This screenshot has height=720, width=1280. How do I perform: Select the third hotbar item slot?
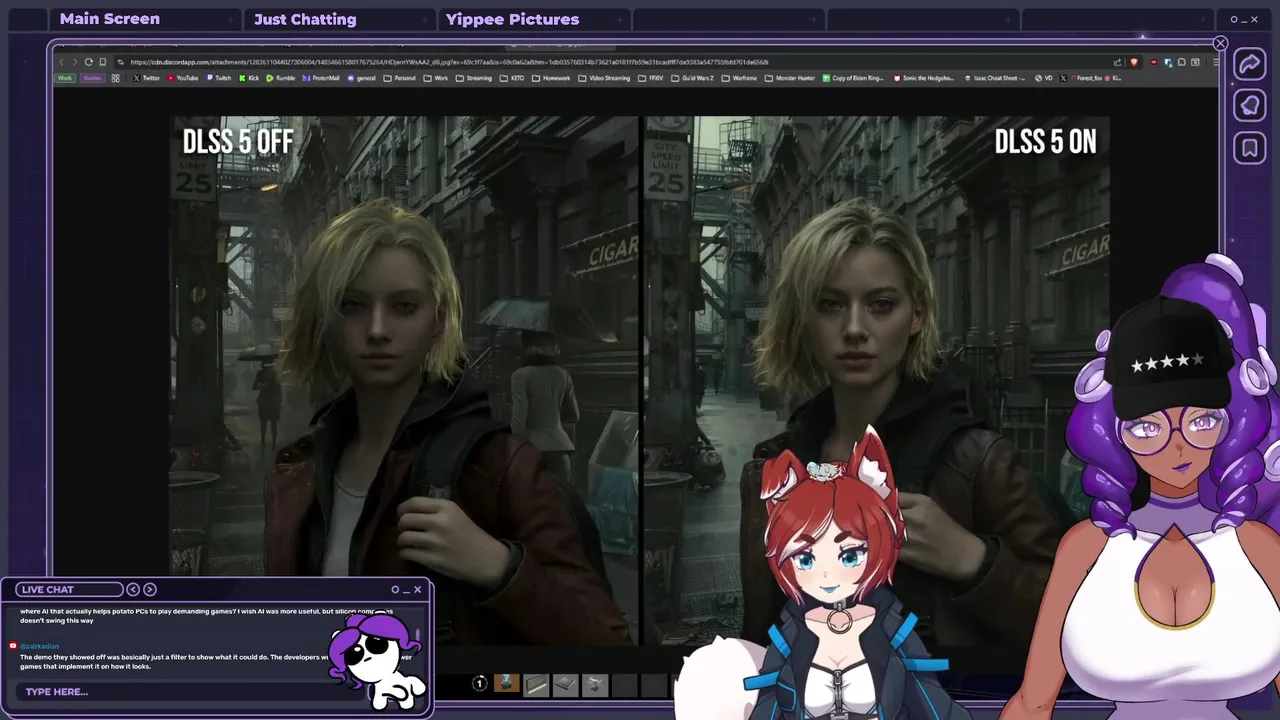click(565, 684)
